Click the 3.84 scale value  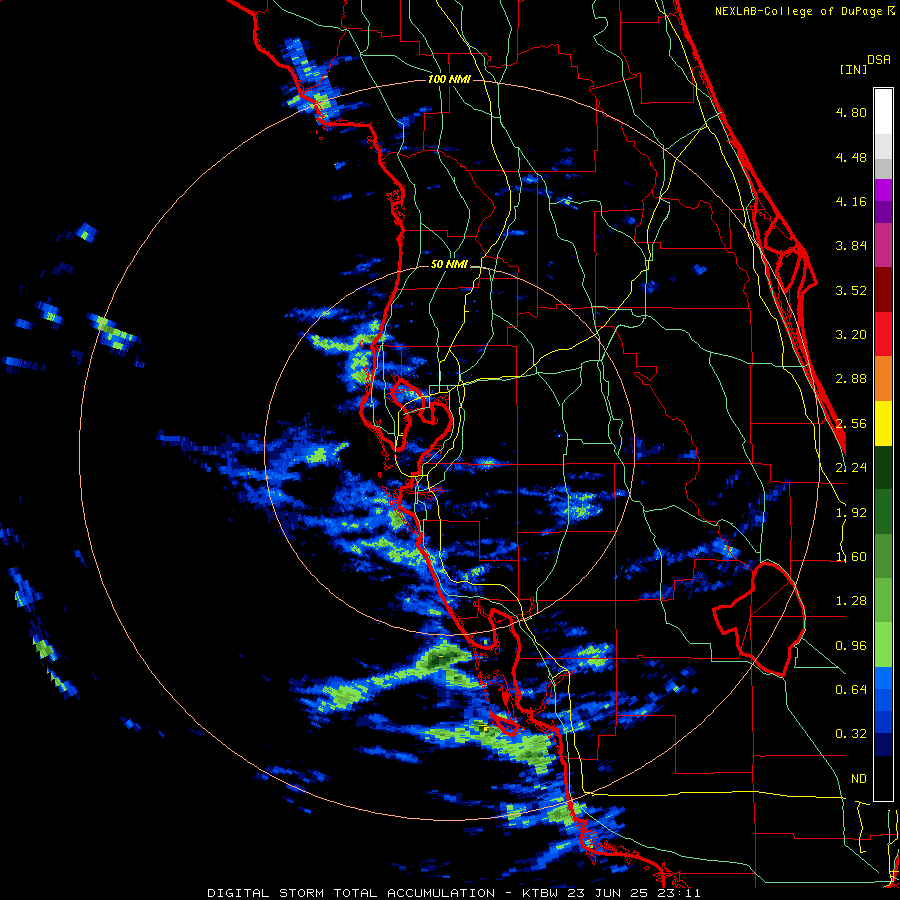851,246
